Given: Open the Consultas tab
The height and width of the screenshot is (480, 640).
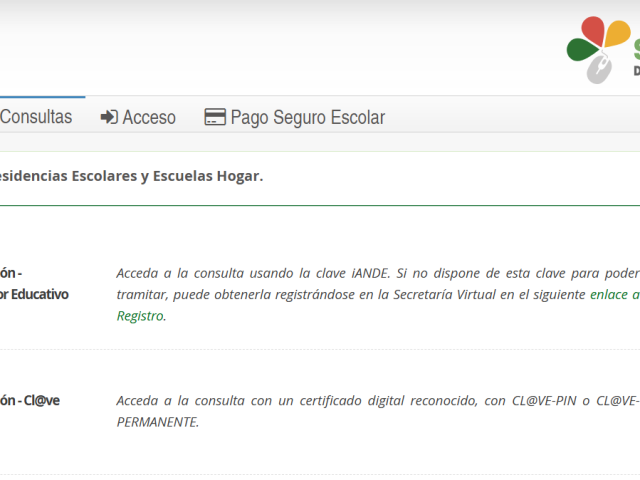Looking at the screenshot, I should pyautogui.click(x=36, y=117).
